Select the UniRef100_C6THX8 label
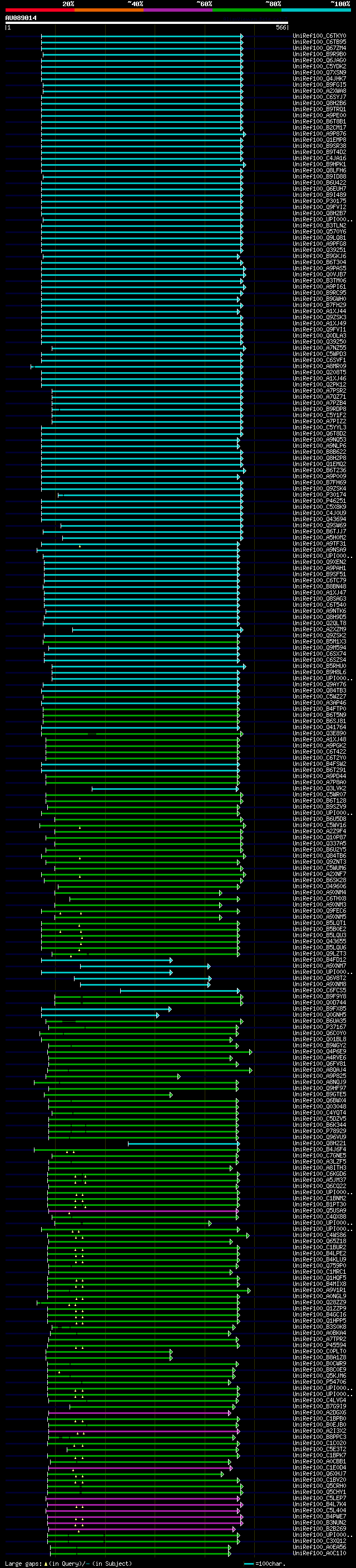The width and height of the screenshot is (356, 1568). click(x=319, y=898)
